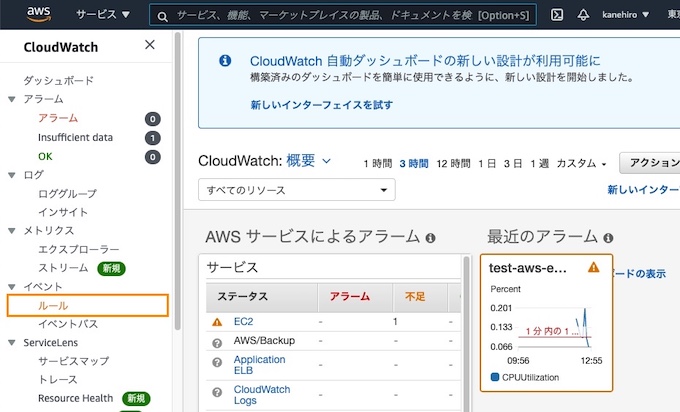This screenshot has width=680, height=412.
Task: Open the test-aws-e alarm chart card
Action: 546,323
